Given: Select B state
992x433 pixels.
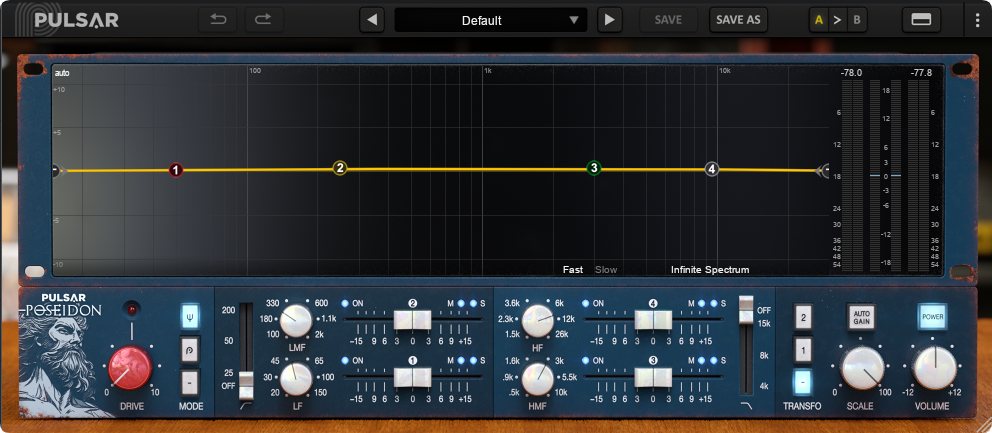Looking at the screenshot, I should pyautogui.click(x=857, y=20).
